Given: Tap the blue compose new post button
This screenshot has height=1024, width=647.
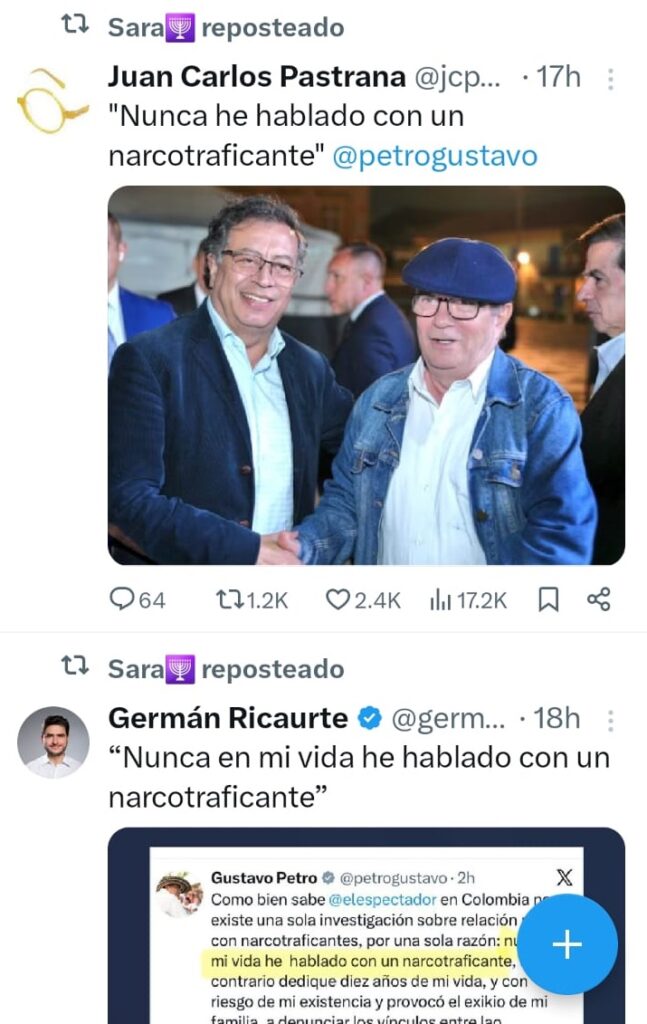Looking at the screenshot, I should click(x=567, y=944).
